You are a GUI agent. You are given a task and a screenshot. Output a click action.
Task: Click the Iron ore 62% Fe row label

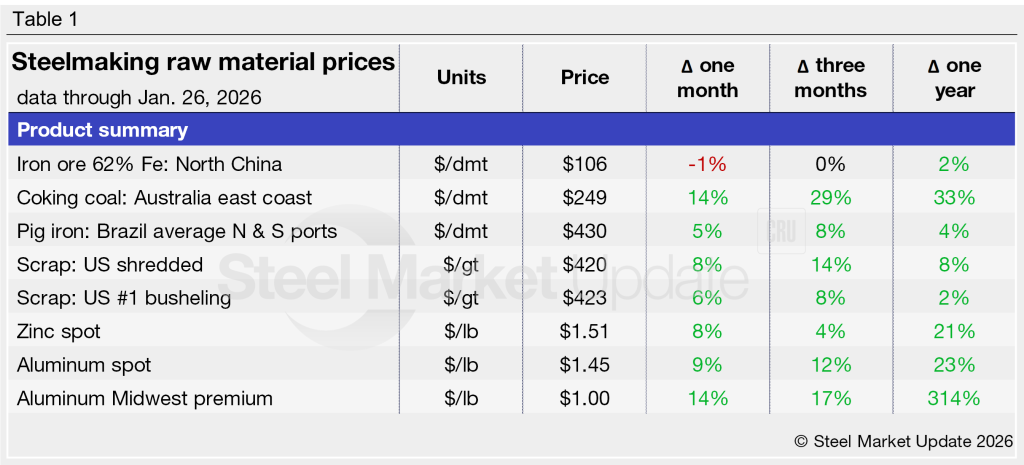pos(150,164)
